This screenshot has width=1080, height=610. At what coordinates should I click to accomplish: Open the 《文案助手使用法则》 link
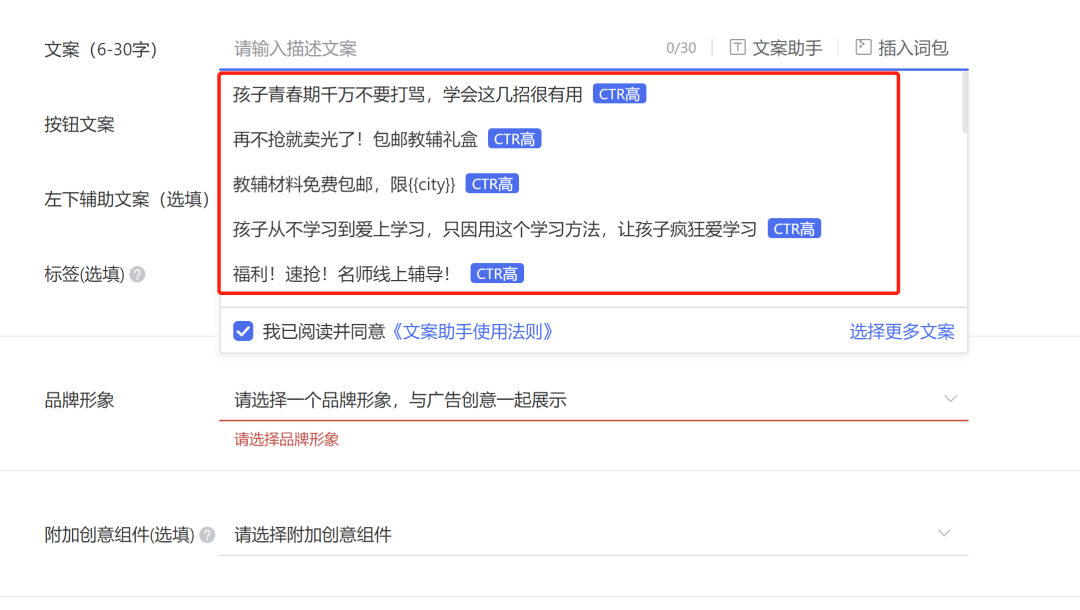[x=470, y=331]
